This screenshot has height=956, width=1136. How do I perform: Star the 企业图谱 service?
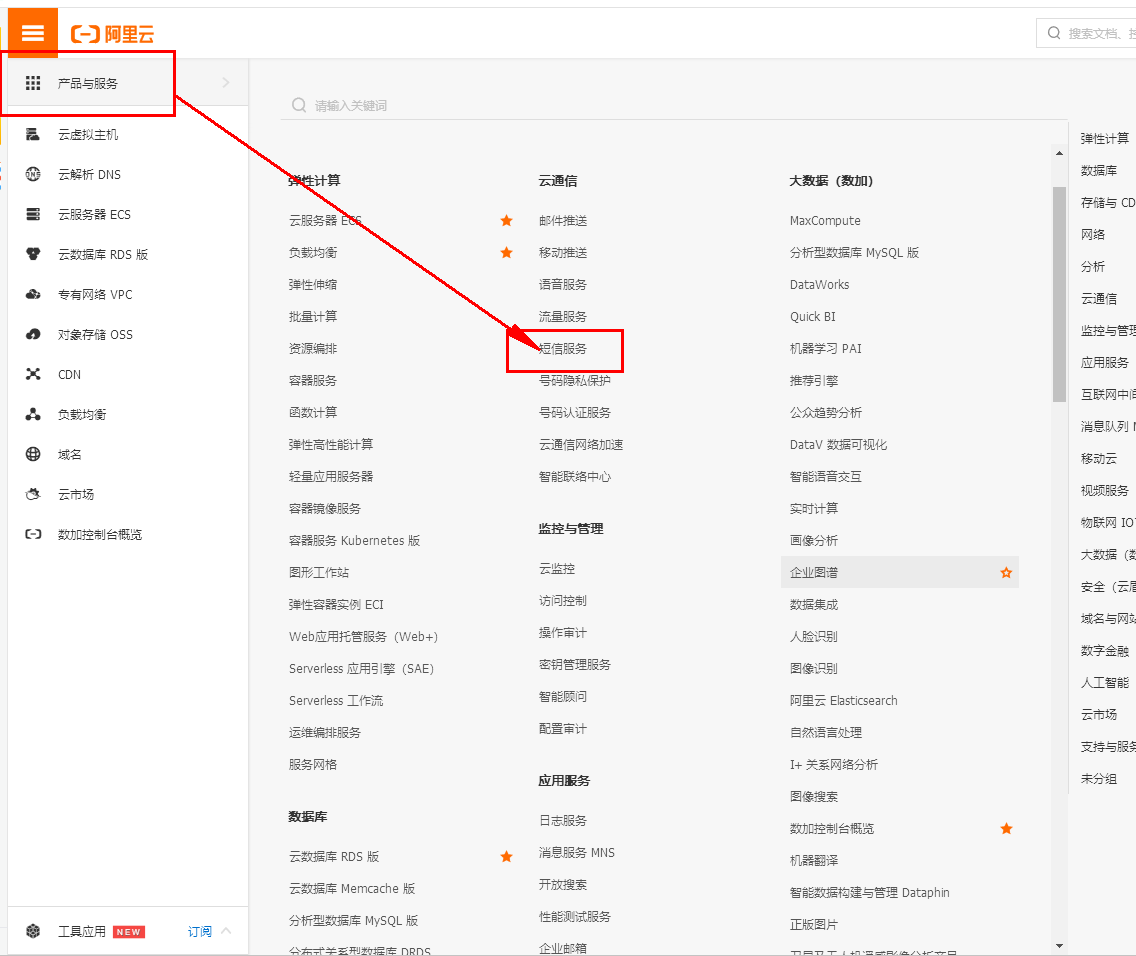(x=1006, y=573)
